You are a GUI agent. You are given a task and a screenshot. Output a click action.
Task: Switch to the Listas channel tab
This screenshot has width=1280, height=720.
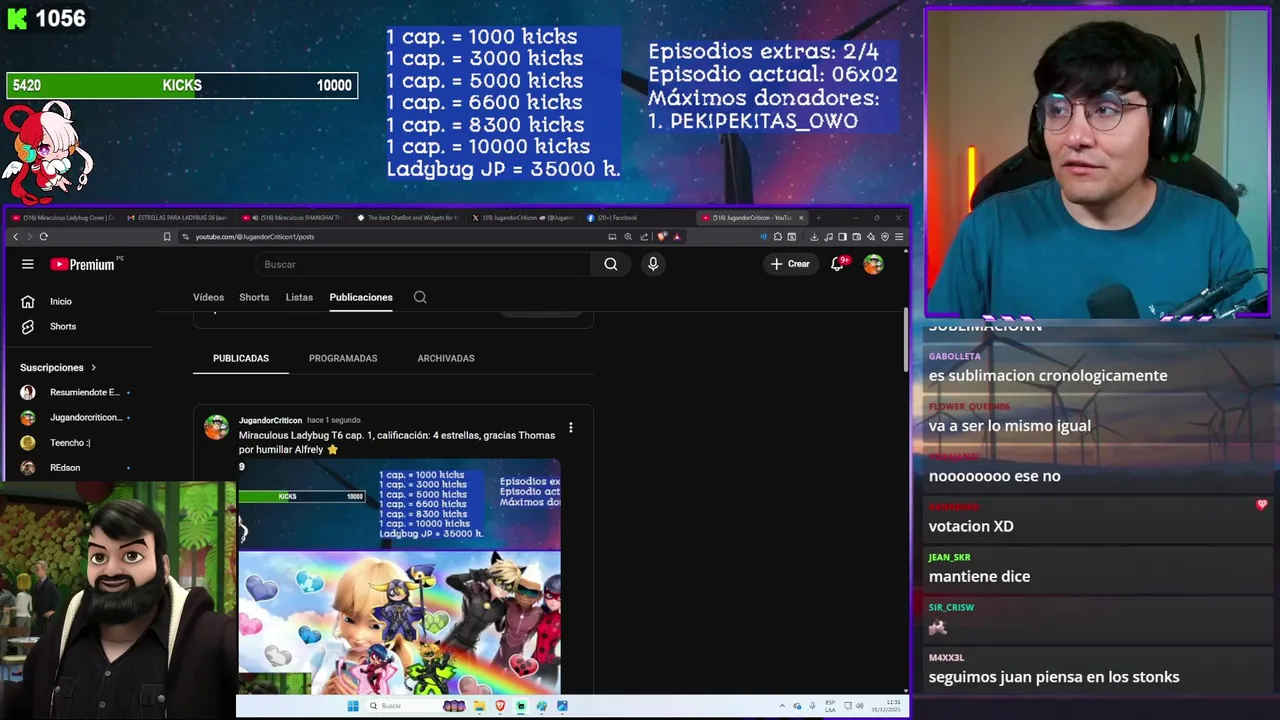click(x=299, y=297)
